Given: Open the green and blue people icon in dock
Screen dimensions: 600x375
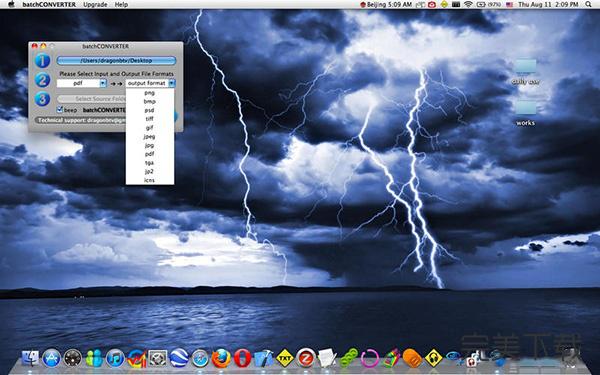Looking at the screenshot, I should point(94,359).
